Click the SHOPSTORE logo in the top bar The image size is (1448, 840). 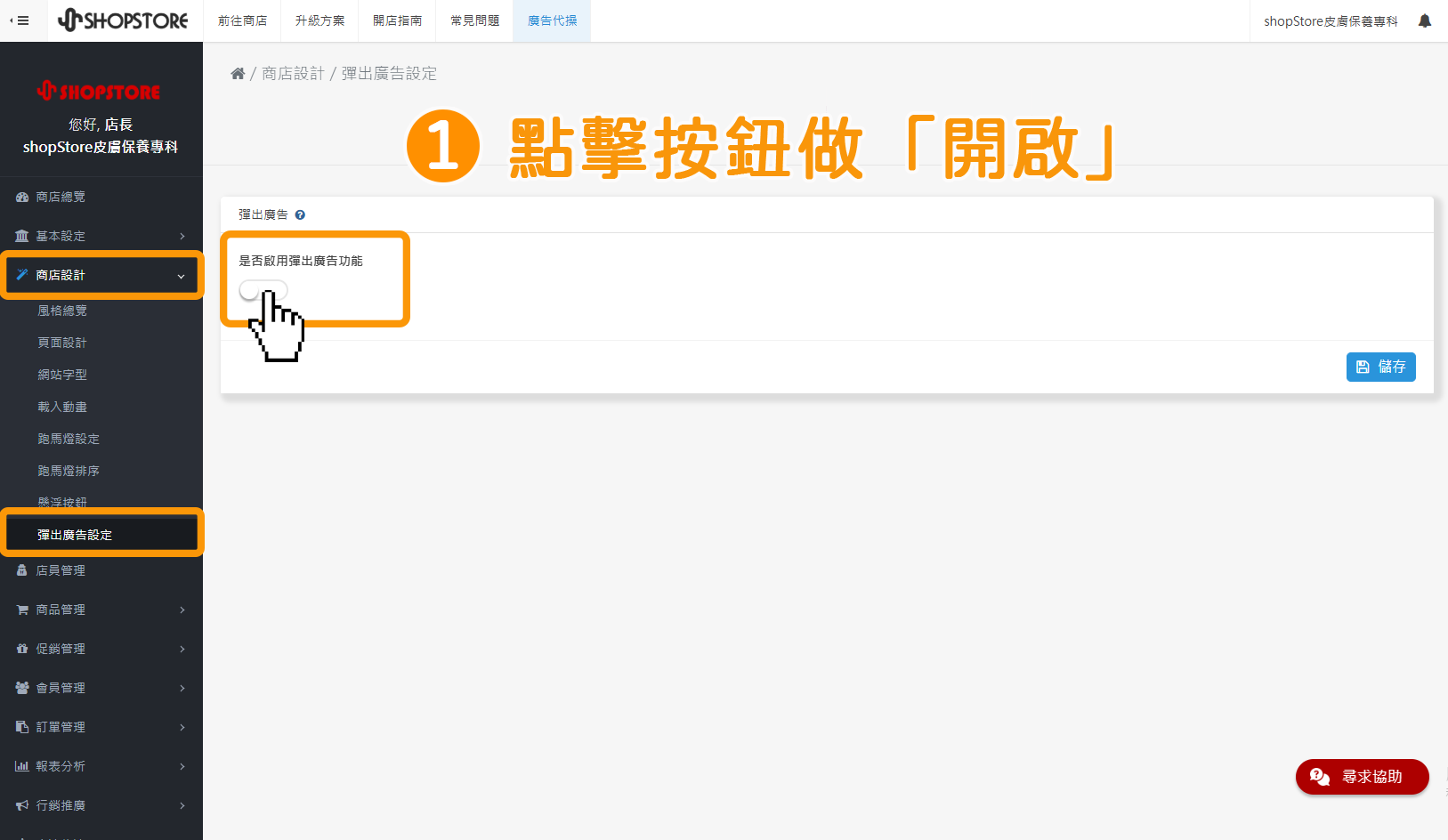[123, 20]
